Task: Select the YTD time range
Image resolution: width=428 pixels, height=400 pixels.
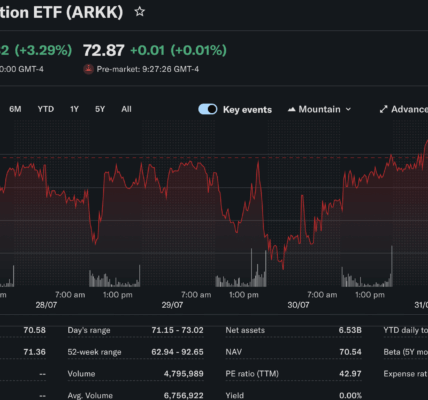Action: [x=46, y=109]
